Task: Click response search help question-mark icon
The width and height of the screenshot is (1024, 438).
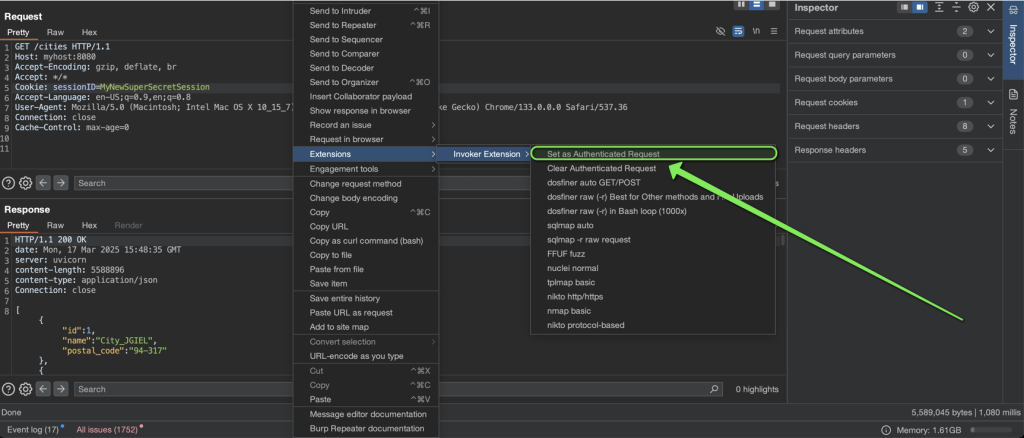Action: pos(8,389)
